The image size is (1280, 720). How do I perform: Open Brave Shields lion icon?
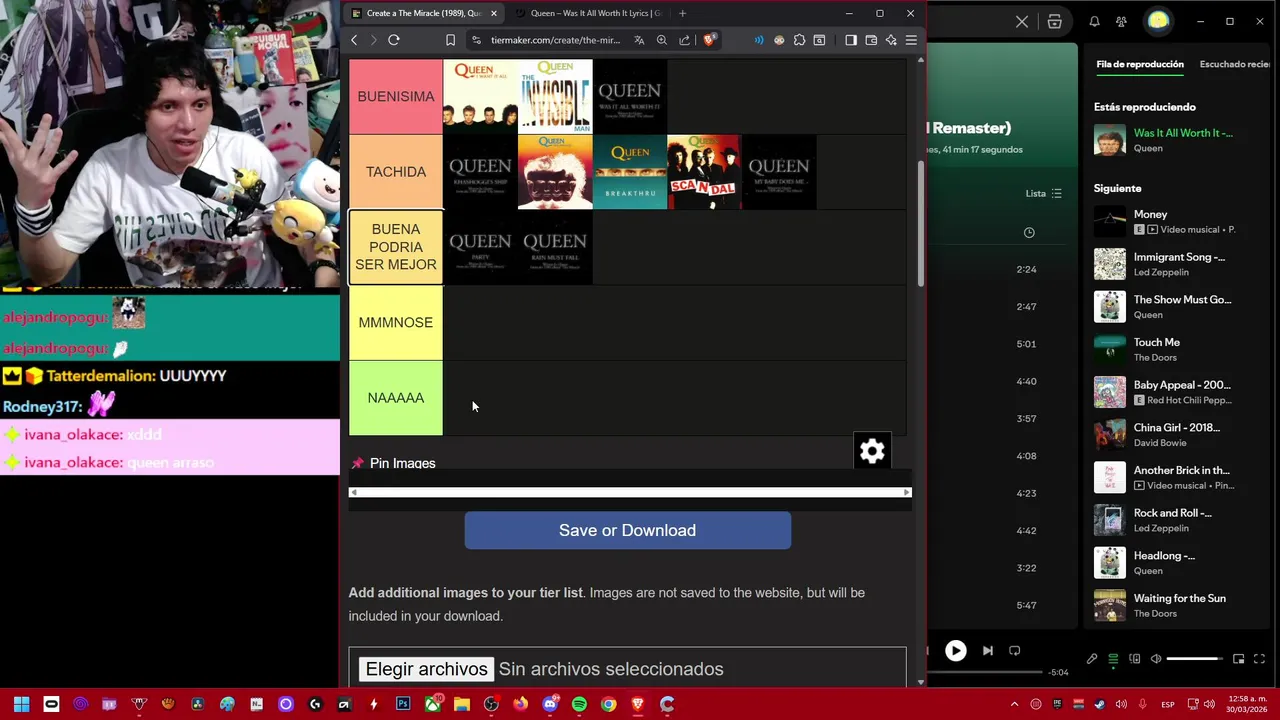coord(709,40)
